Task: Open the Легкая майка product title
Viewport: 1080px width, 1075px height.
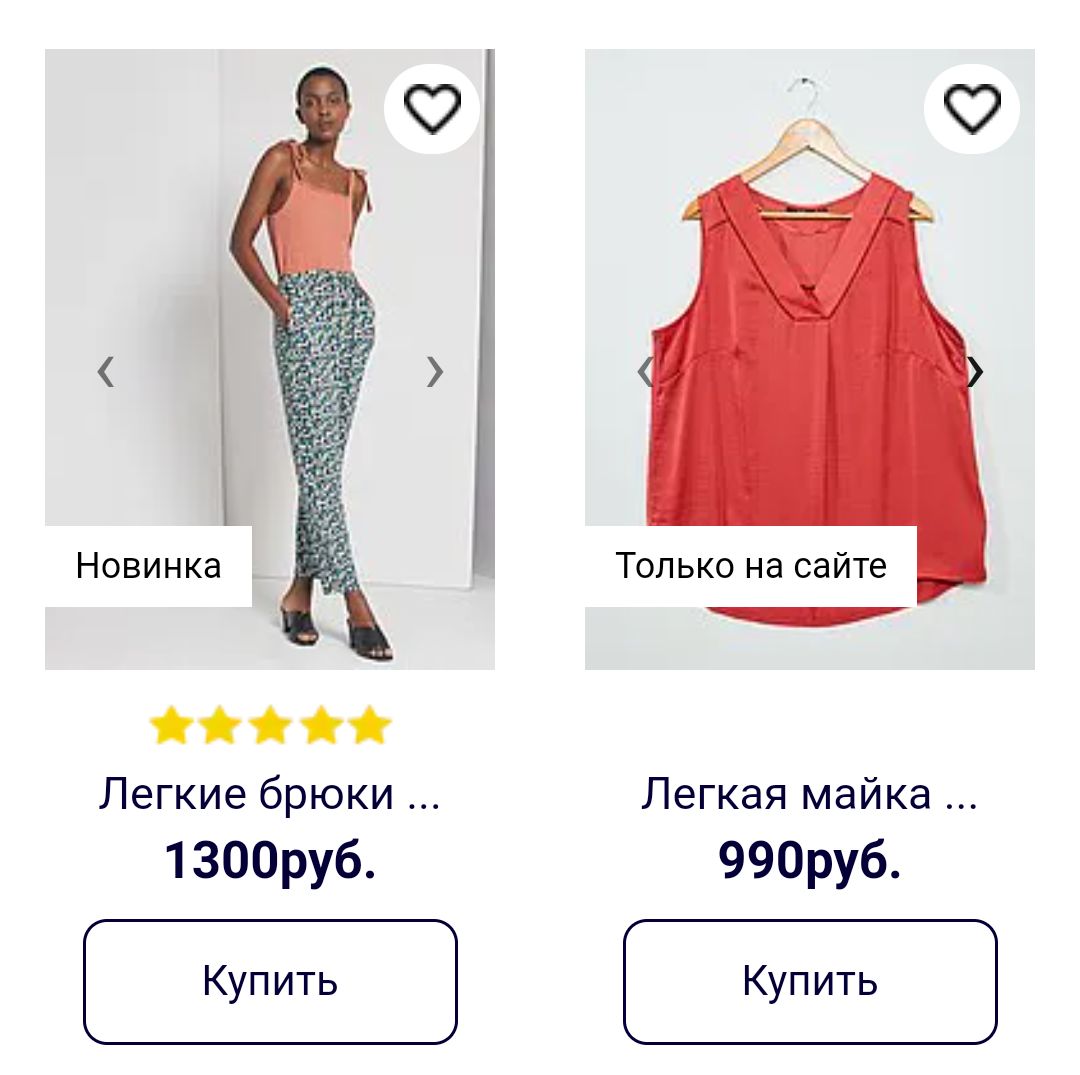Action: click(809, 794)
